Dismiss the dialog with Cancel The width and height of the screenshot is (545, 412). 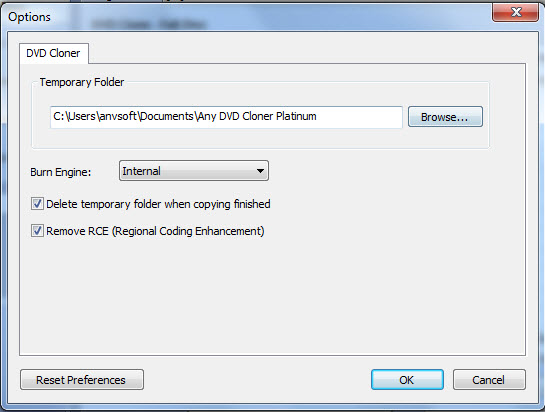[x=489, y=380]
